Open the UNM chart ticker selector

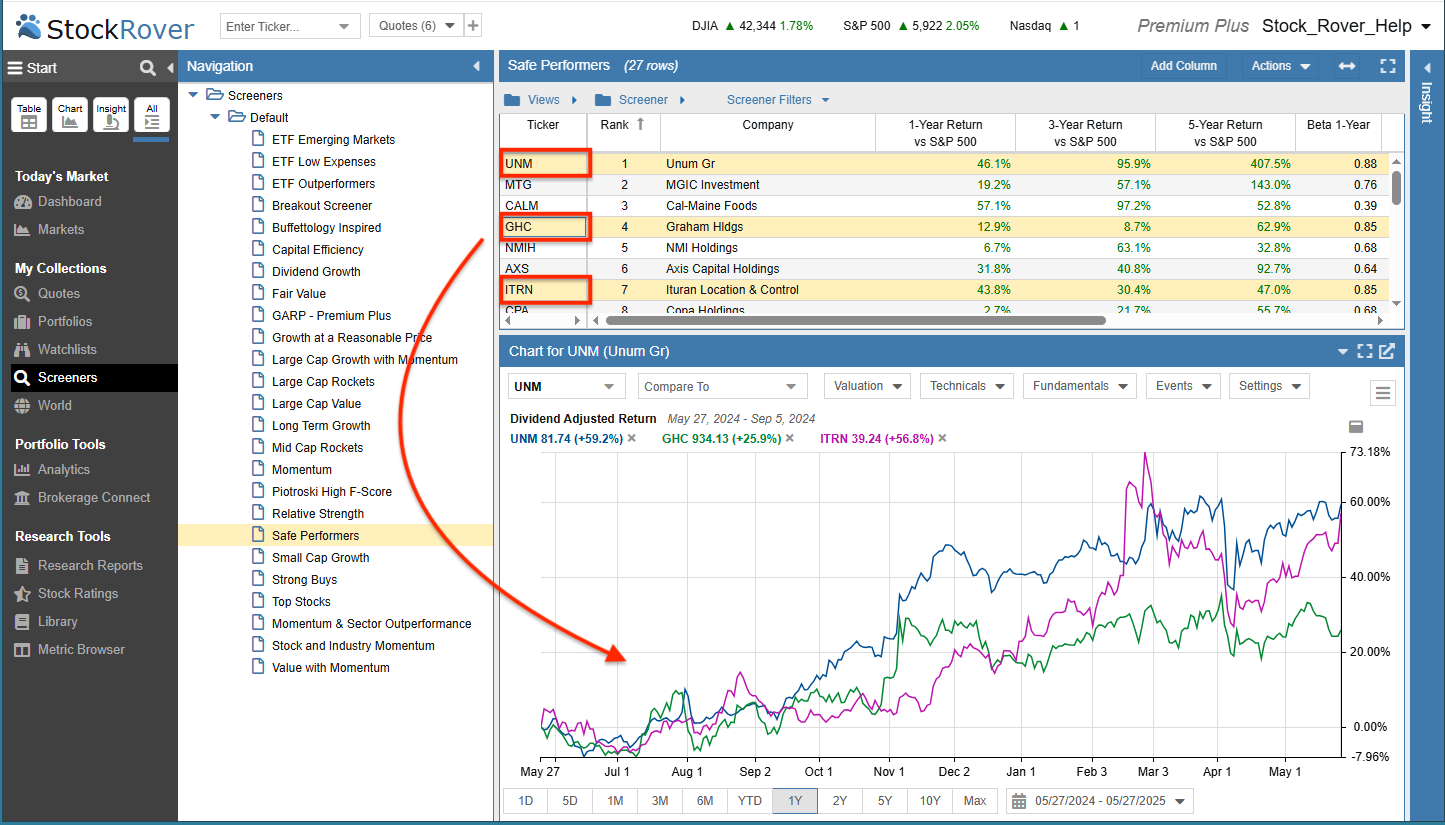coord(567,386)
